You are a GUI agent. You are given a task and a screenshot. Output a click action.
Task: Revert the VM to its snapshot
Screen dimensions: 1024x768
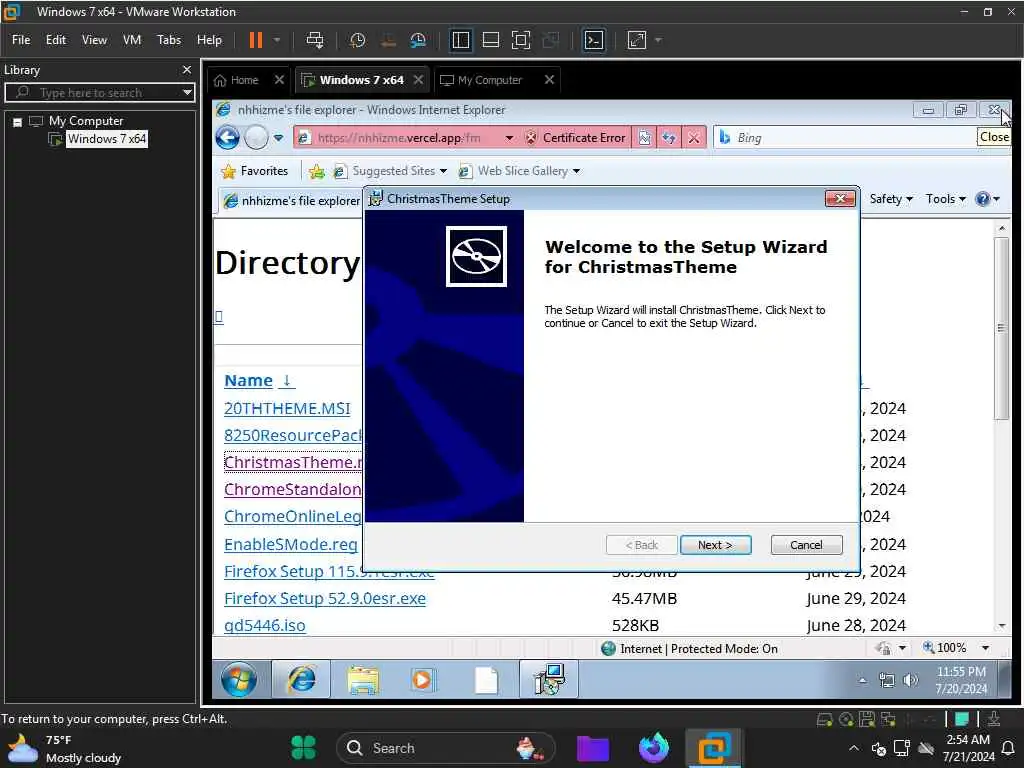[388, 40]
